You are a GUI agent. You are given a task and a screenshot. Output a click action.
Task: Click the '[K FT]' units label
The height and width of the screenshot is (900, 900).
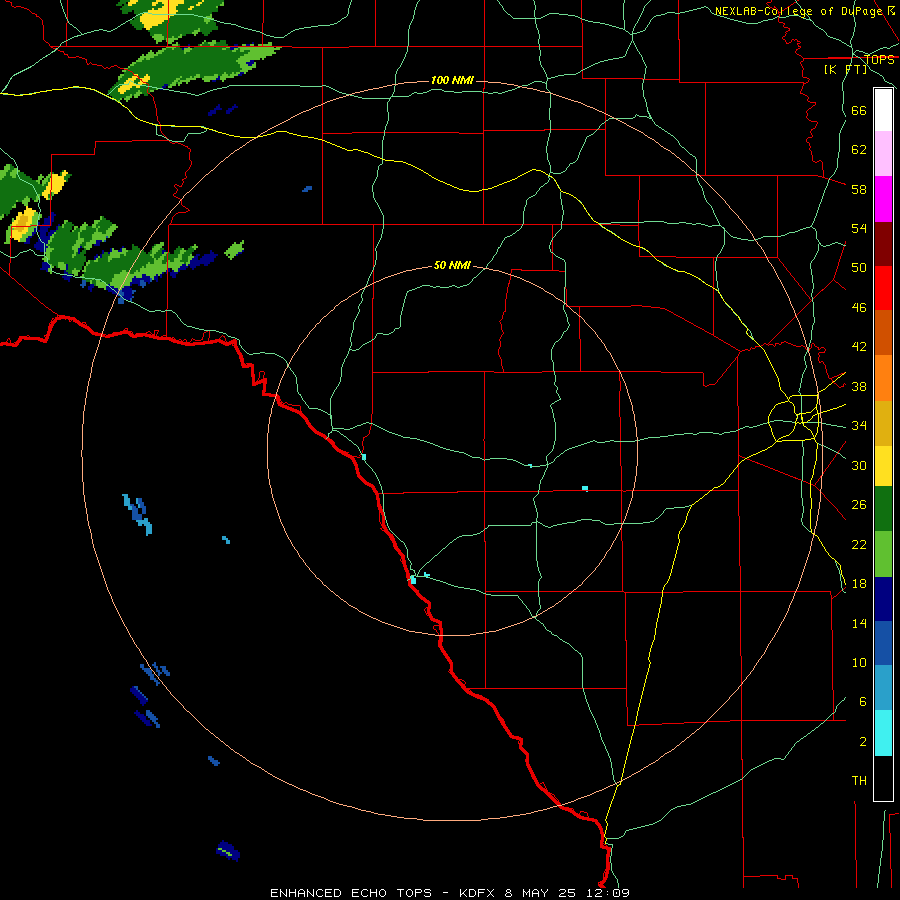pyautogui.click(x=845, y=70)
